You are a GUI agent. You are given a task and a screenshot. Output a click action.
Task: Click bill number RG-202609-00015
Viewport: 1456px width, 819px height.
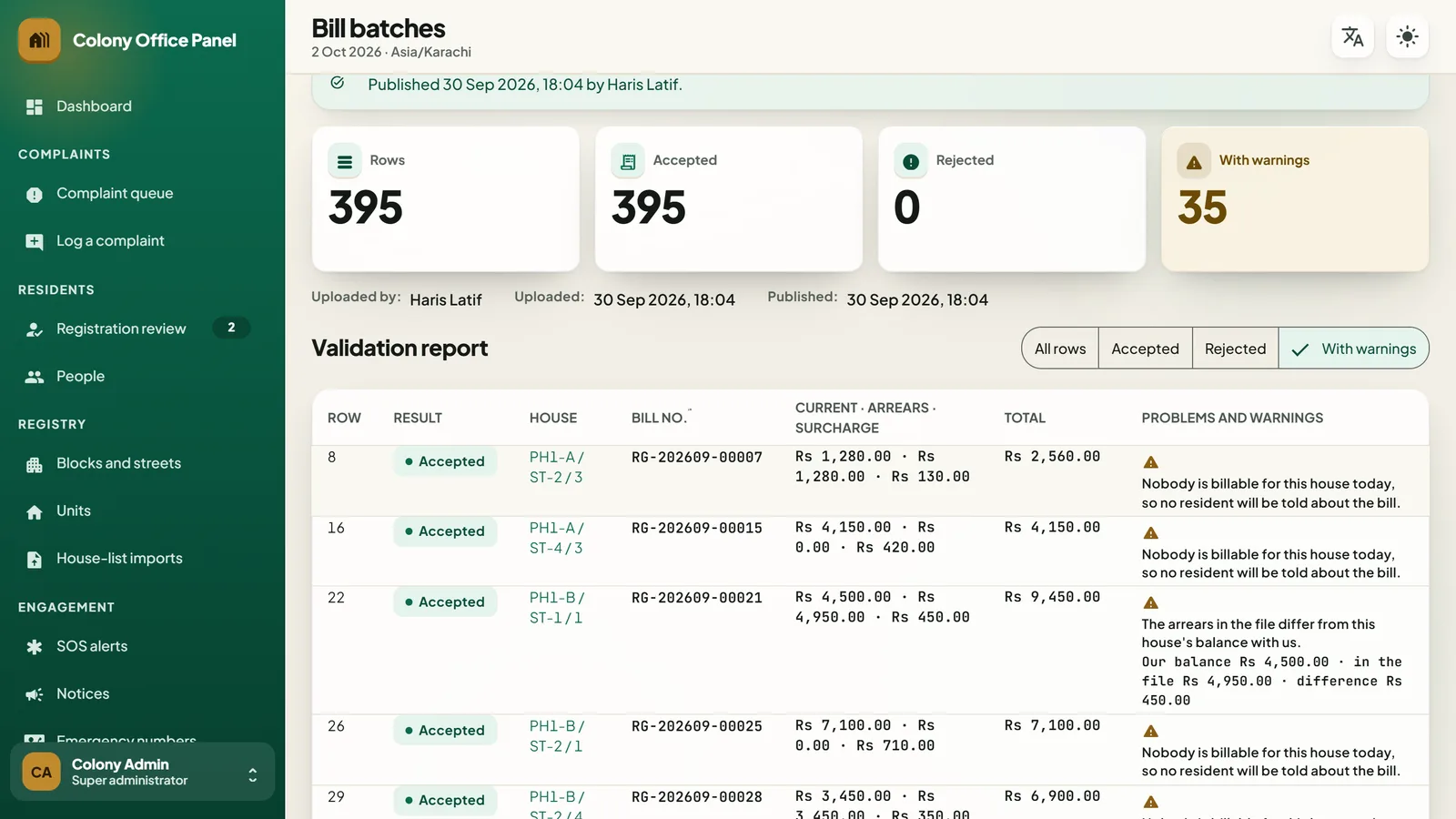[x=697, y=528]
